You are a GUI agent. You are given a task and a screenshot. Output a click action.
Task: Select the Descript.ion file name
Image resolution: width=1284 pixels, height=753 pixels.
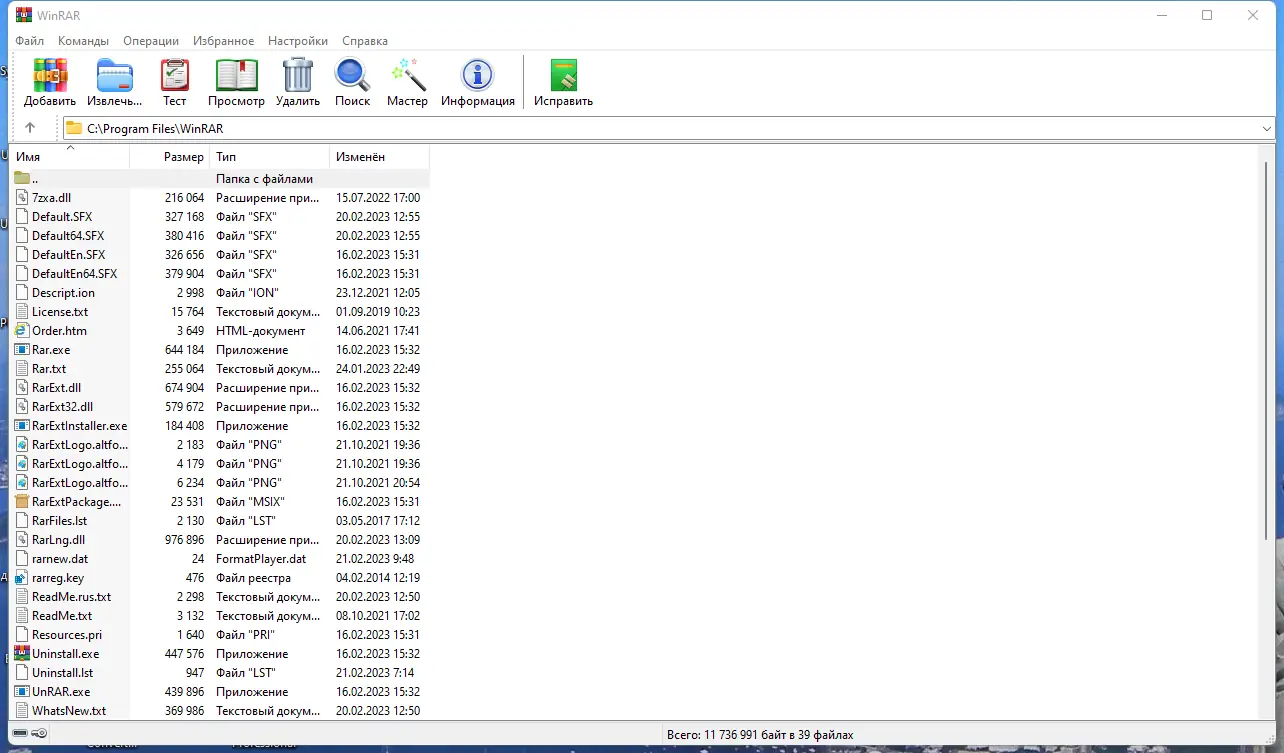63,293
